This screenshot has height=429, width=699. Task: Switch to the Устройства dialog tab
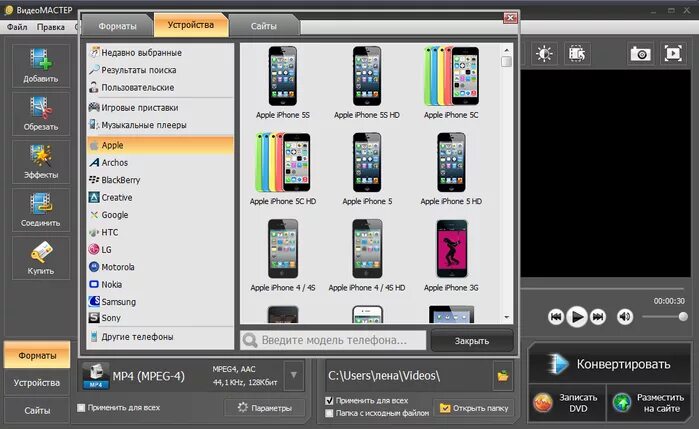click(191, 25)
